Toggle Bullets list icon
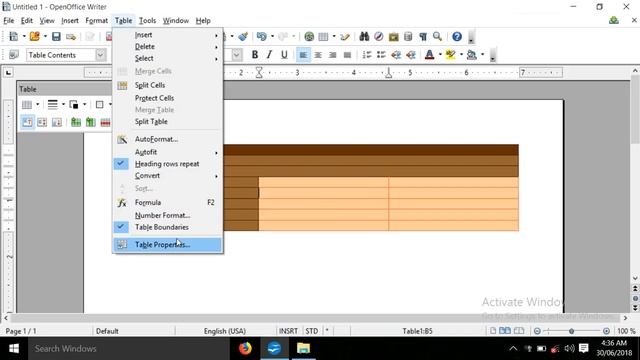The image size is (640, 360). (x=381, y=55)
